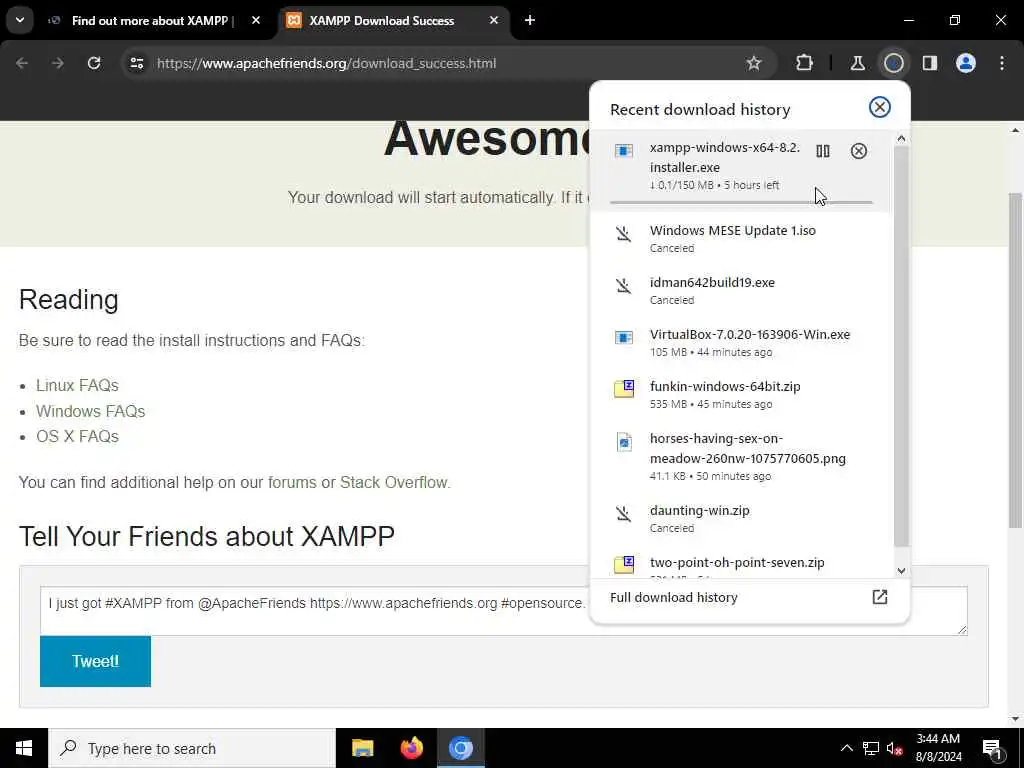Click the xampp-windows-x64 installer.exe filename
The width and height of the screenshot is (1024, 768).
pos(724,157)
